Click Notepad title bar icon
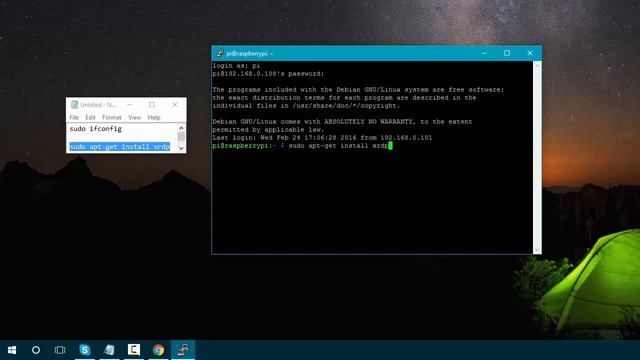The width and height of the screenshot is (640, 360). [x=74, y=104]
